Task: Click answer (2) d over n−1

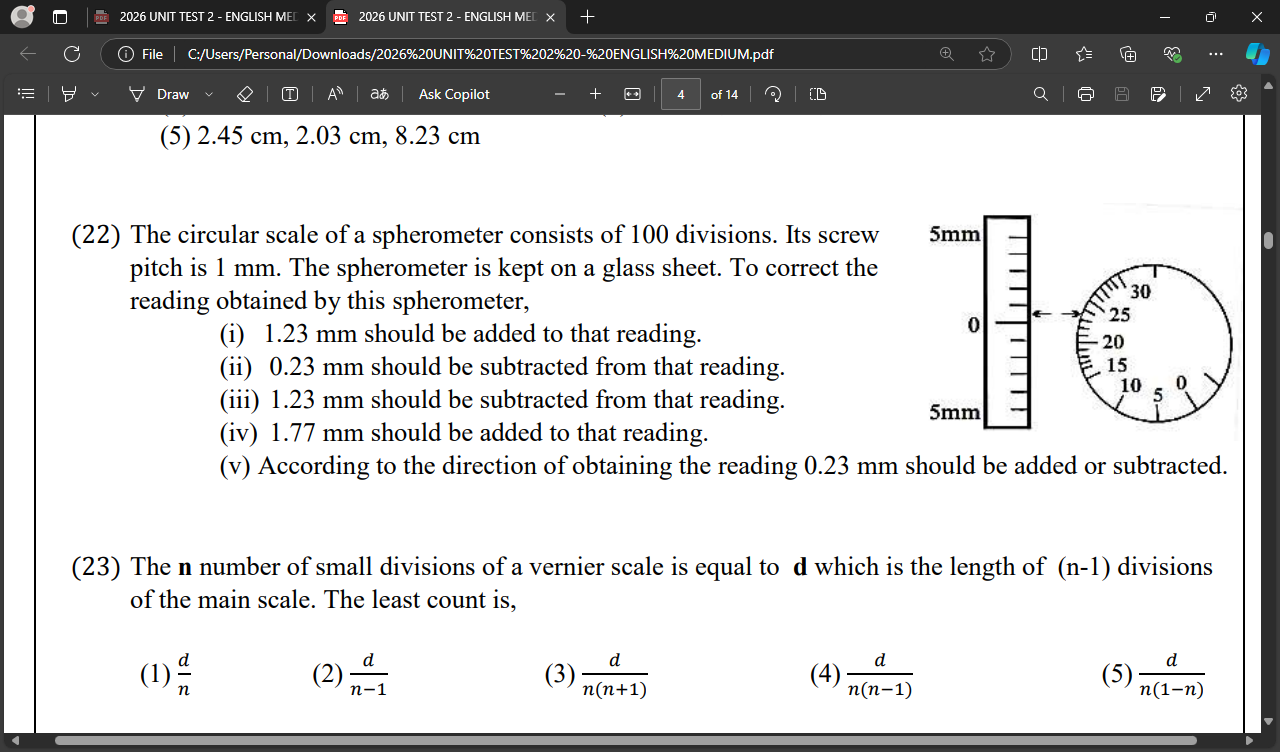Action: pyautogui.click(x=350, y=675)
